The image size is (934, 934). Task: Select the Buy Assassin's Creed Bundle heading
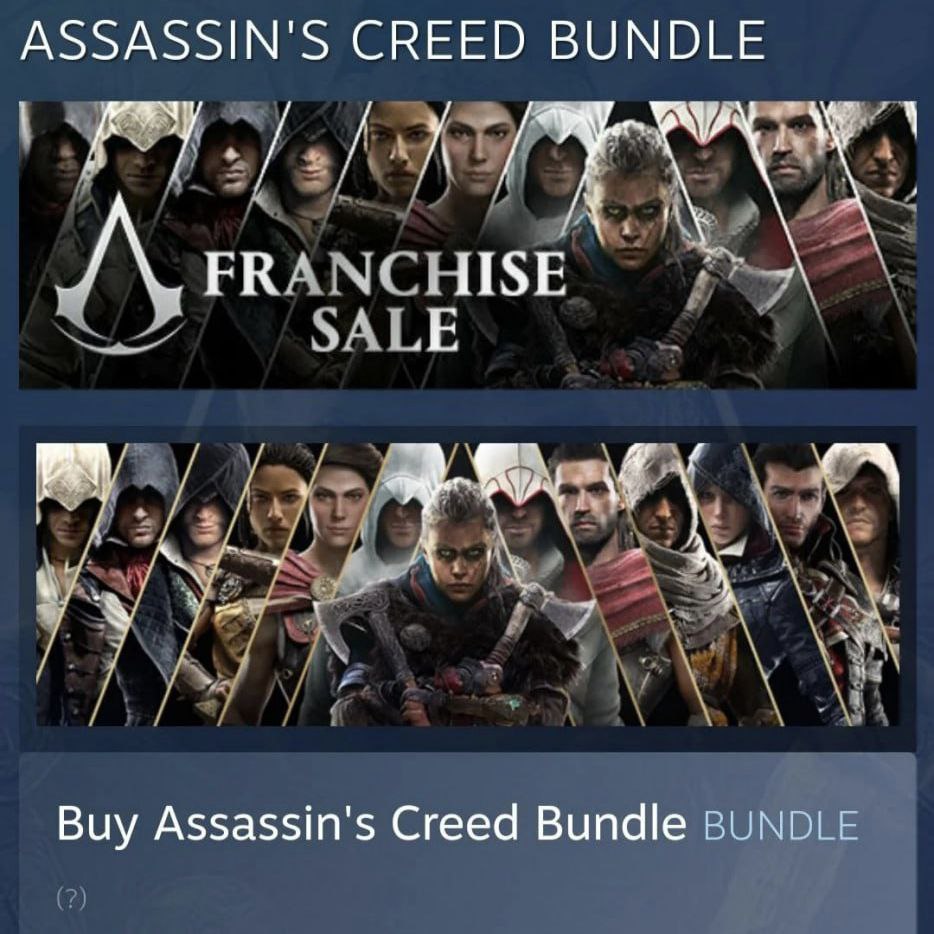pos(371,824)
